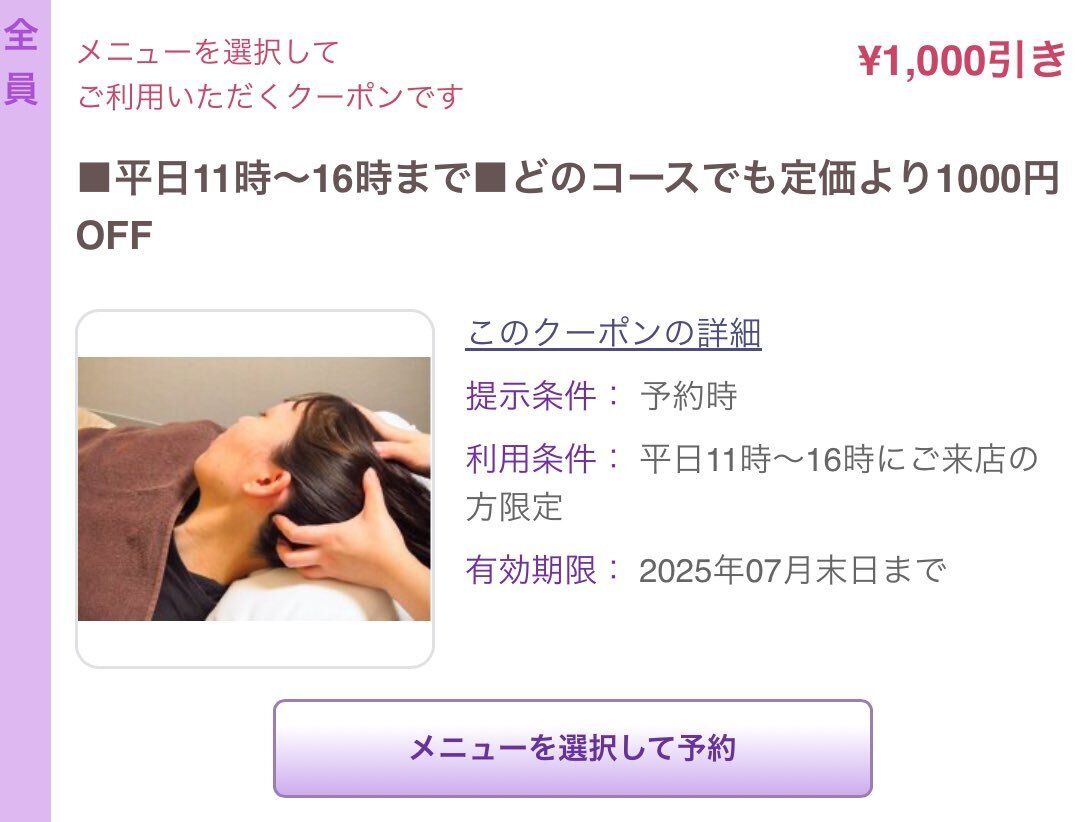Viewport: 1083px width, 822px height.
Task: Select the ご利用いただくクーポンです text line
Action: pos(270,96)
